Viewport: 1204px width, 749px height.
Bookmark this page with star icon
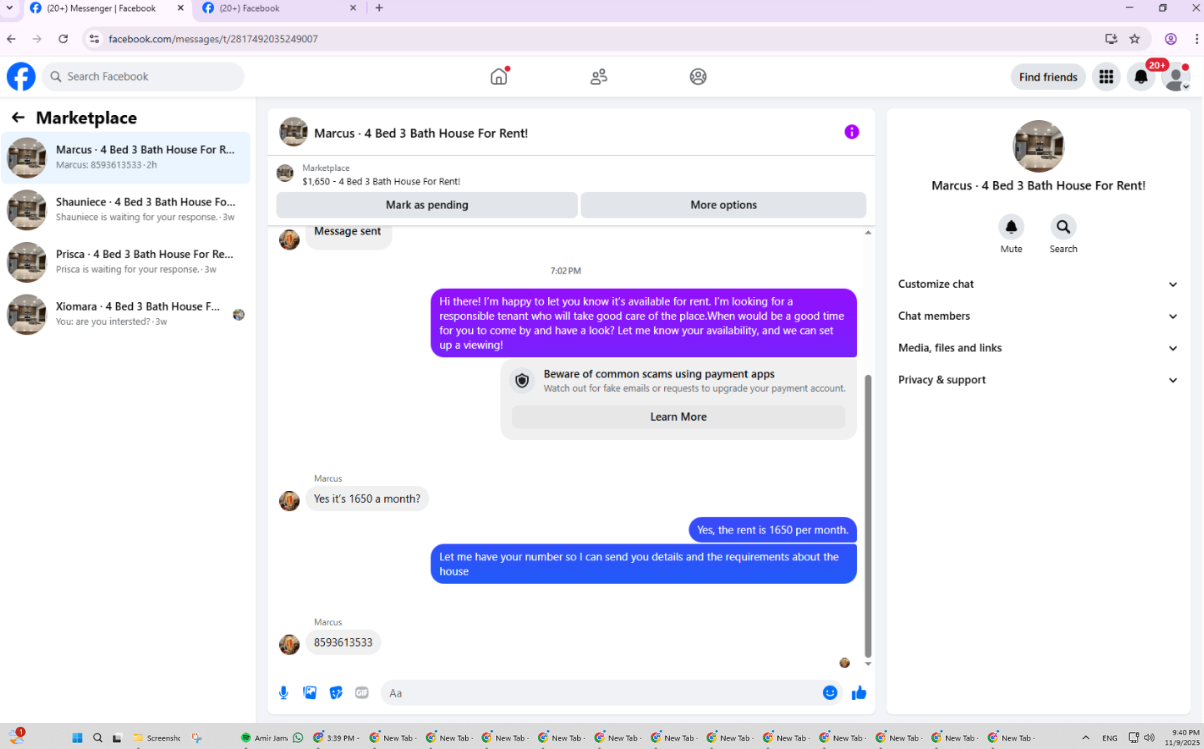pyautogui.click(x=1134, y=39)
